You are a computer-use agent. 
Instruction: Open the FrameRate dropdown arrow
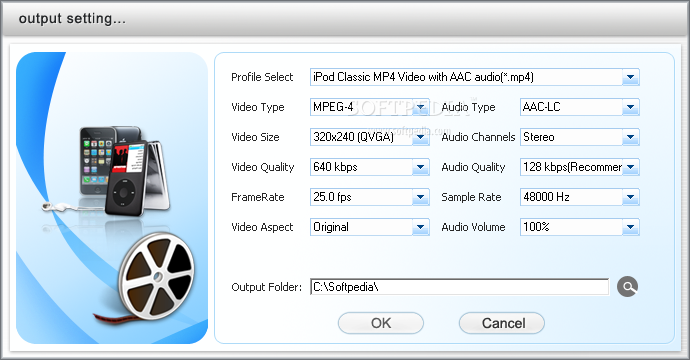[421, 197]
